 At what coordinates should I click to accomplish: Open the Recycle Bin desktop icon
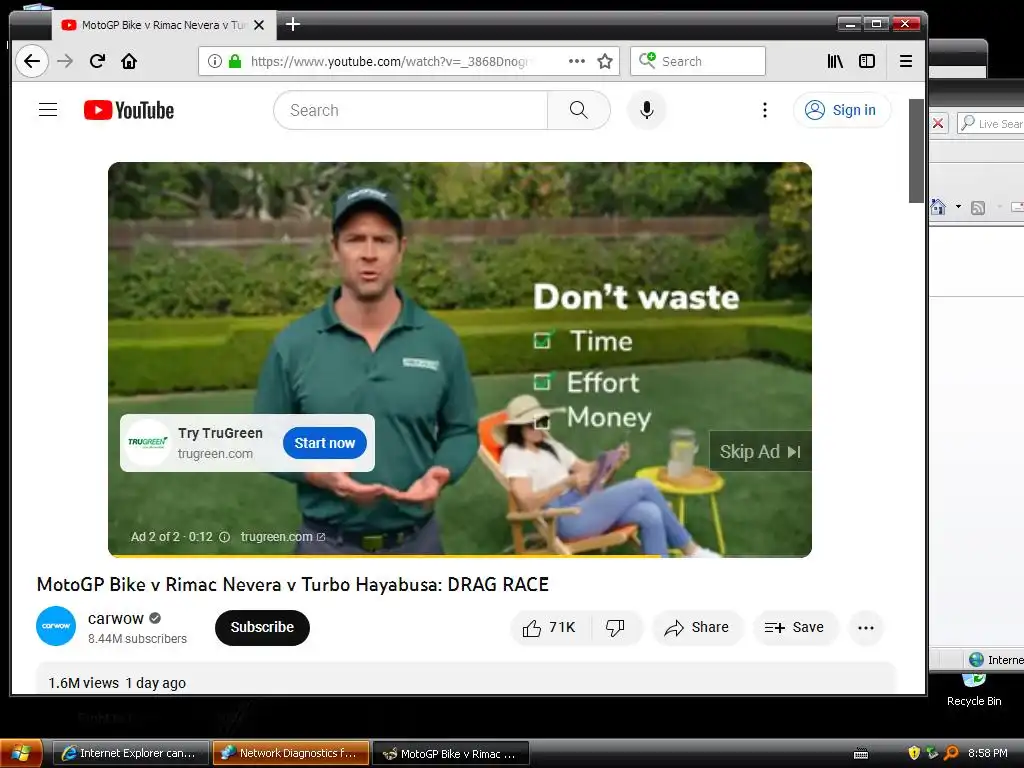click(974, 689)
